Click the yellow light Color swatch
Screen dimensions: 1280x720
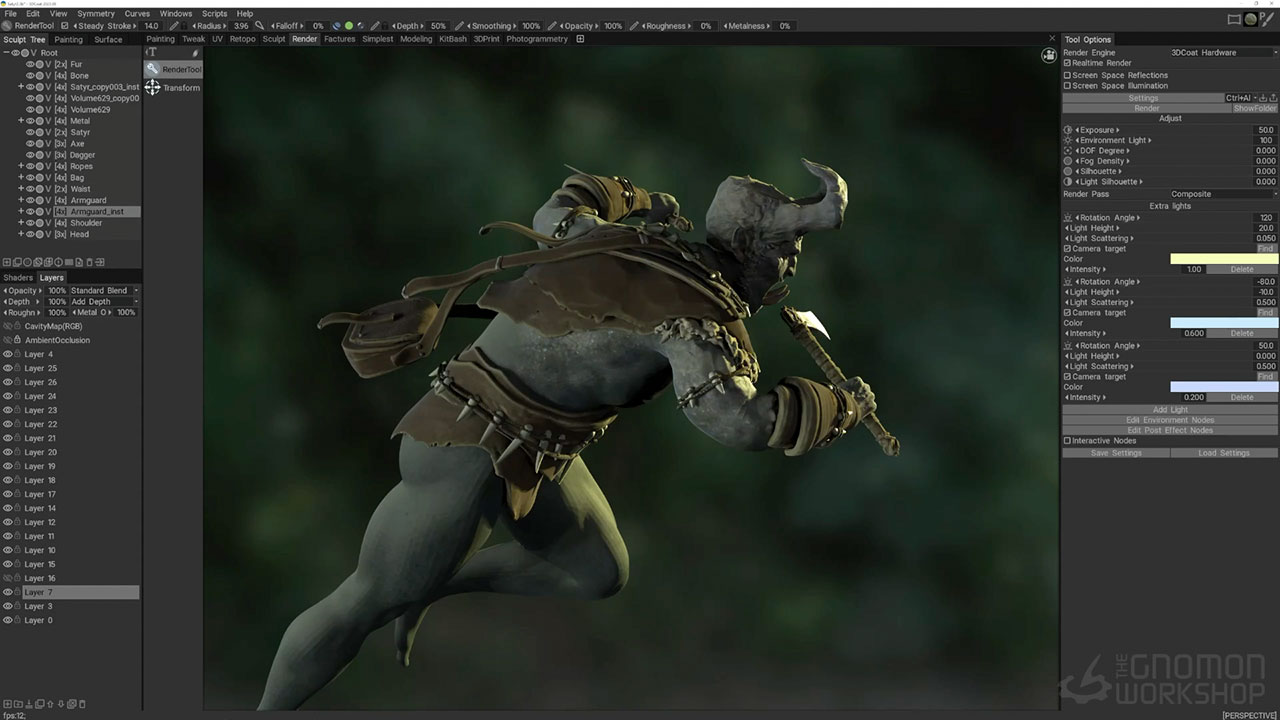coord(1224,259)
